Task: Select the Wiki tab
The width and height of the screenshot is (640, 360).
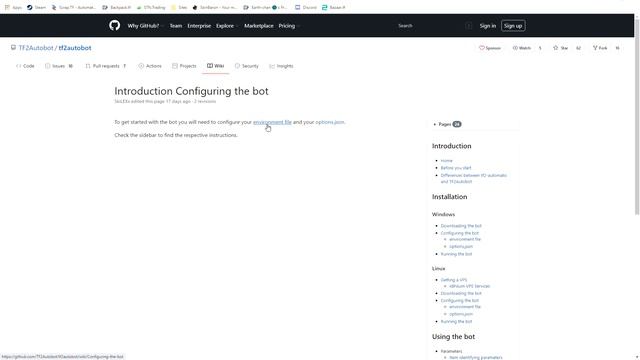Action: 216,66
